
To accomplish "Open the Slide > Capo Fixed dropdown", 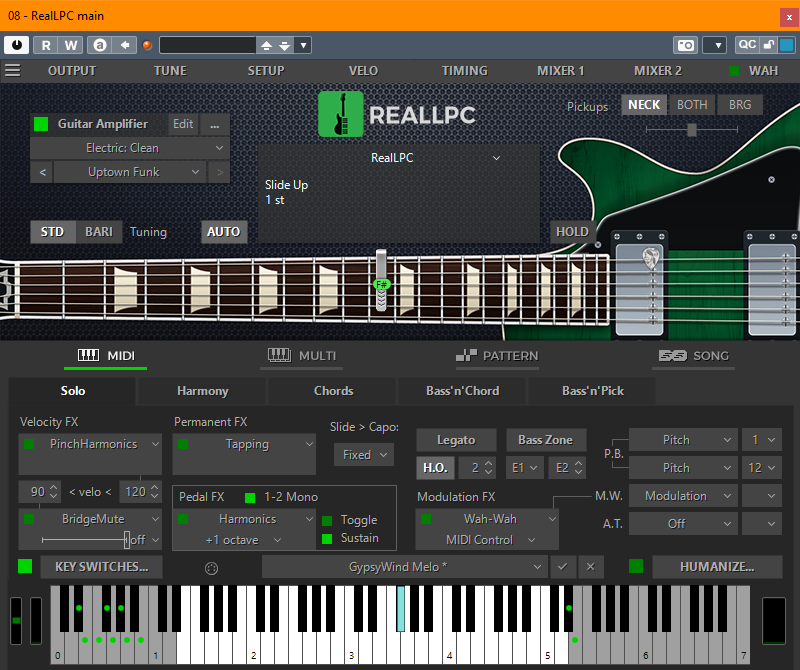I will [364, 455].
